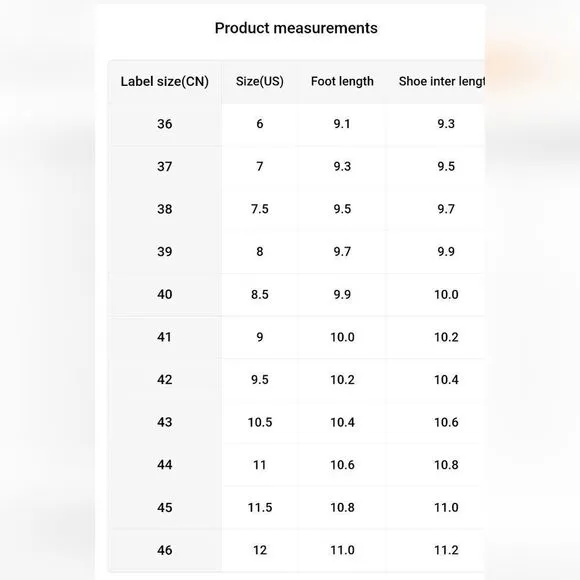Screen dimensions: 580x580
Task: Select label size 40 cell
Action: 165,294
